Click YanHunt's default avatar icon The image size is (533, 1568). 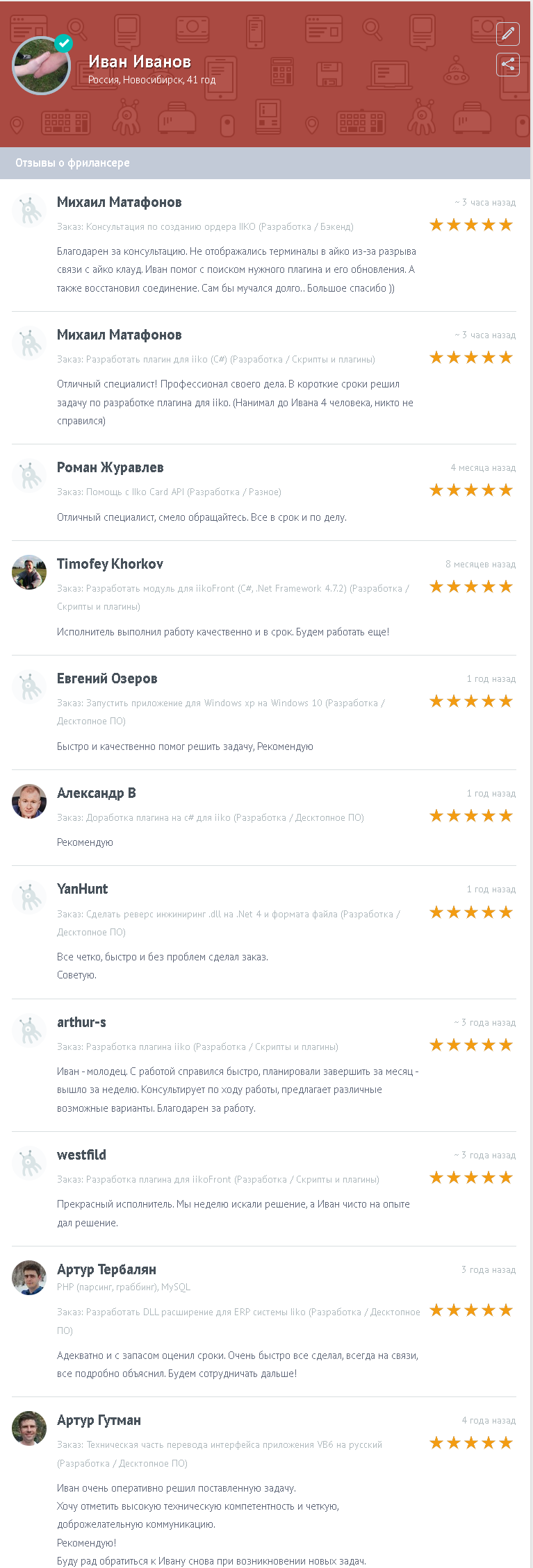click(29, 897)
